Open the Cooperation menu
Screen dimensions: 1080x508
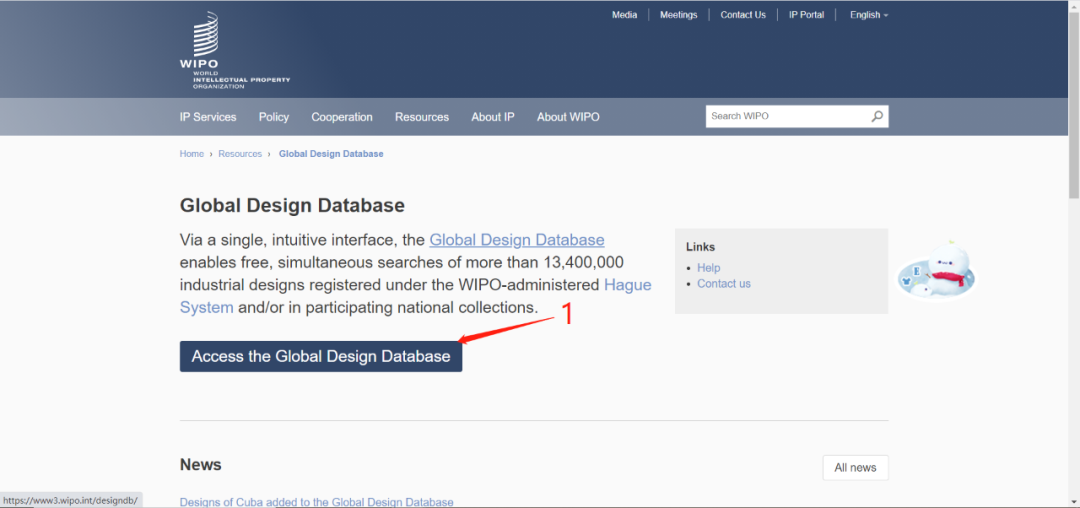(342, 117)
